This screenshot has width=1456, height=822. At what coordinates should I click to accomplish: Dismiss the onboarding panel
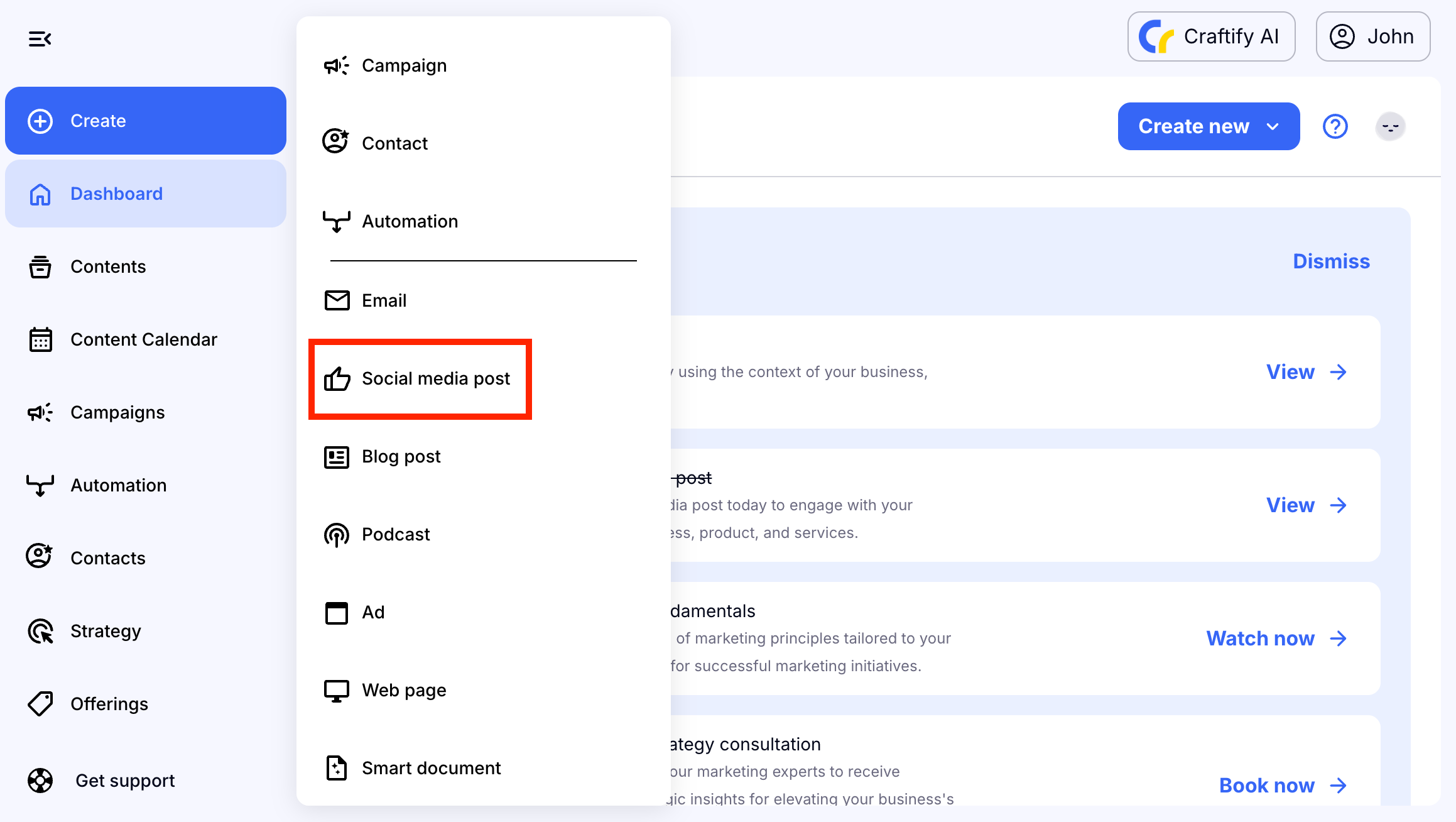[1330, 261]
